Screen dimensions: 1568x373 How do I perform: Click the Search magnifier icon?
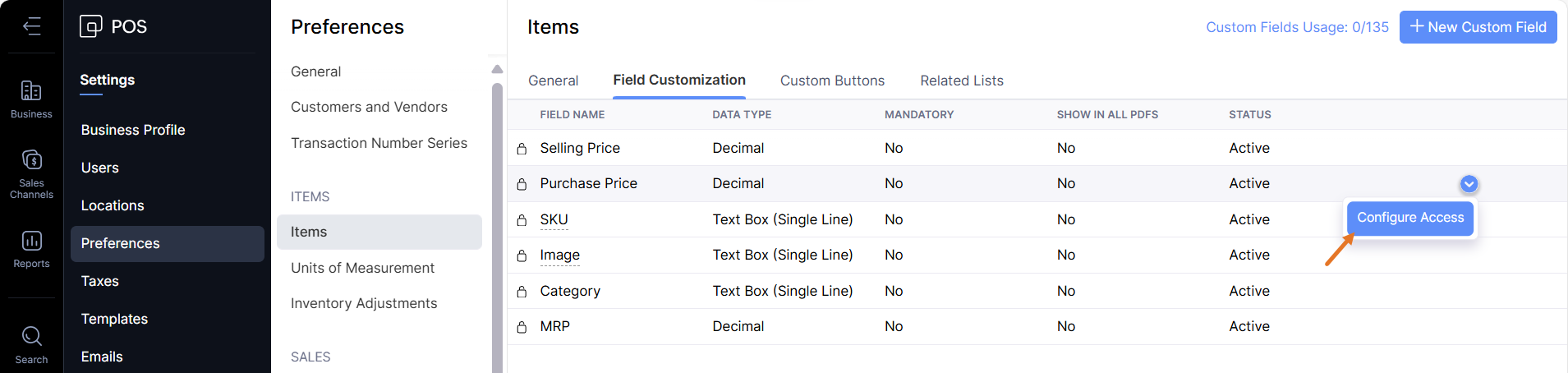tap(31, 336)
